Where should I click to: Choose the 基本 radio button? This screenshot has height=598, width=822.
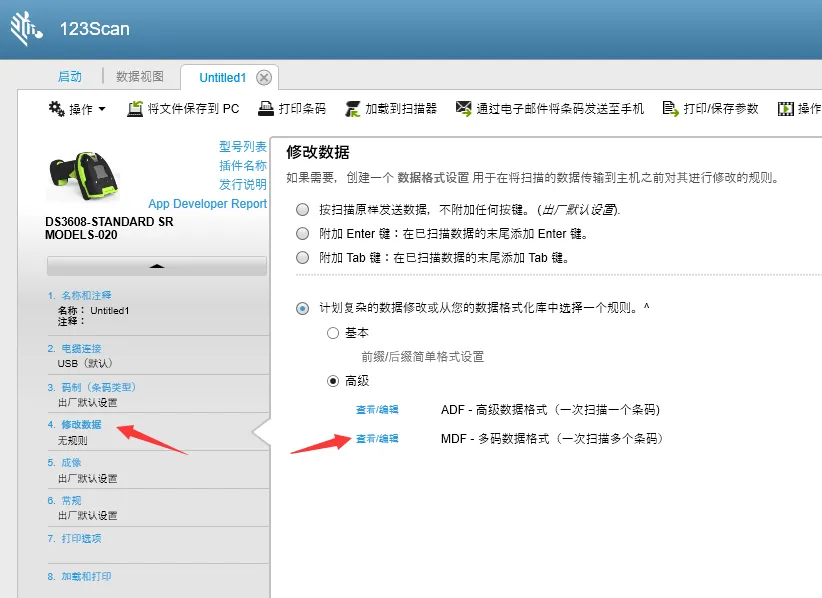coord(333,333)
